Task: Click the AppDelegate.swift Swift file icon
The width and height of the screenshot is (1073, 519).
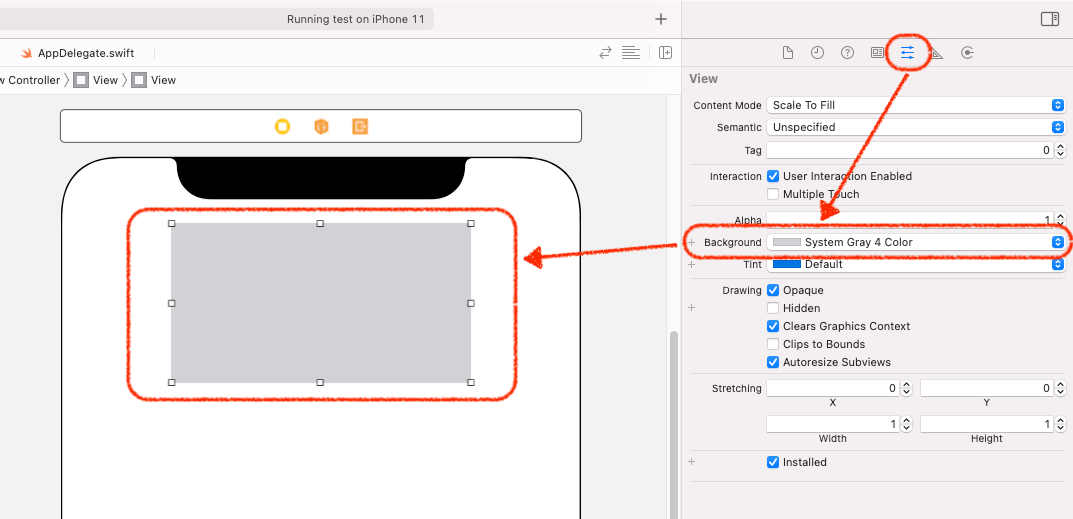Action: [27, 53]
